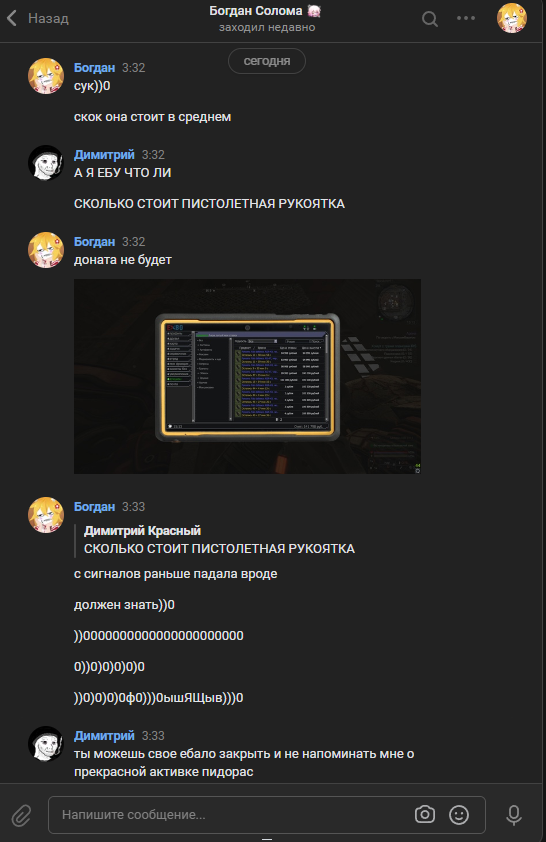Viewport: 546px width, 842px height.
Task: Open chat search with magnifier icon
Action: tap(429, 19)
